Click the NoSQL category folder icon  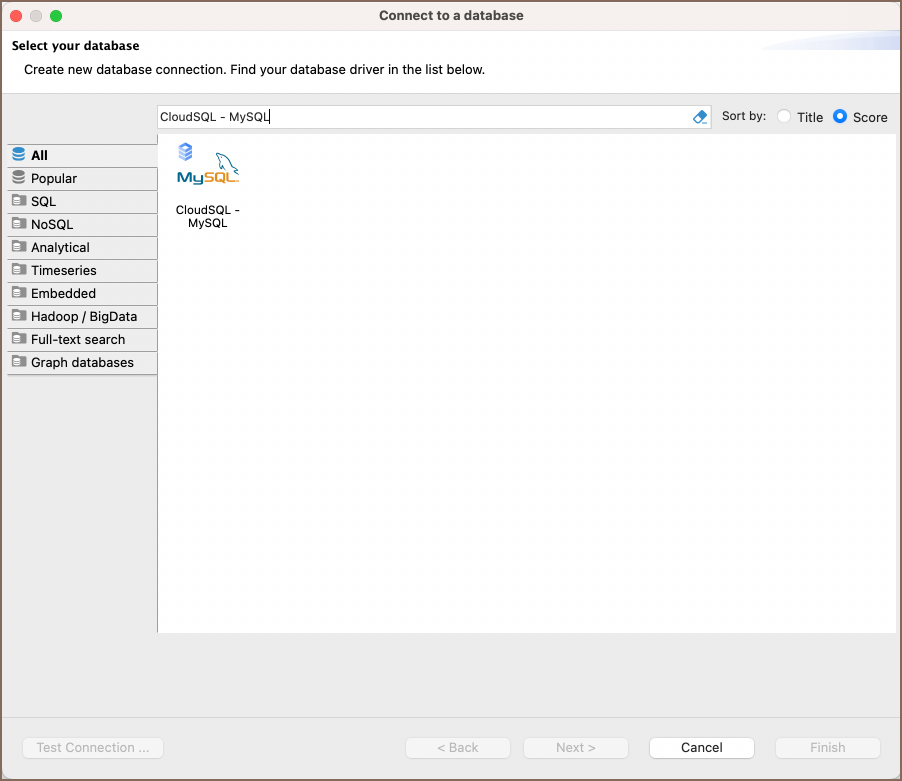18,224
